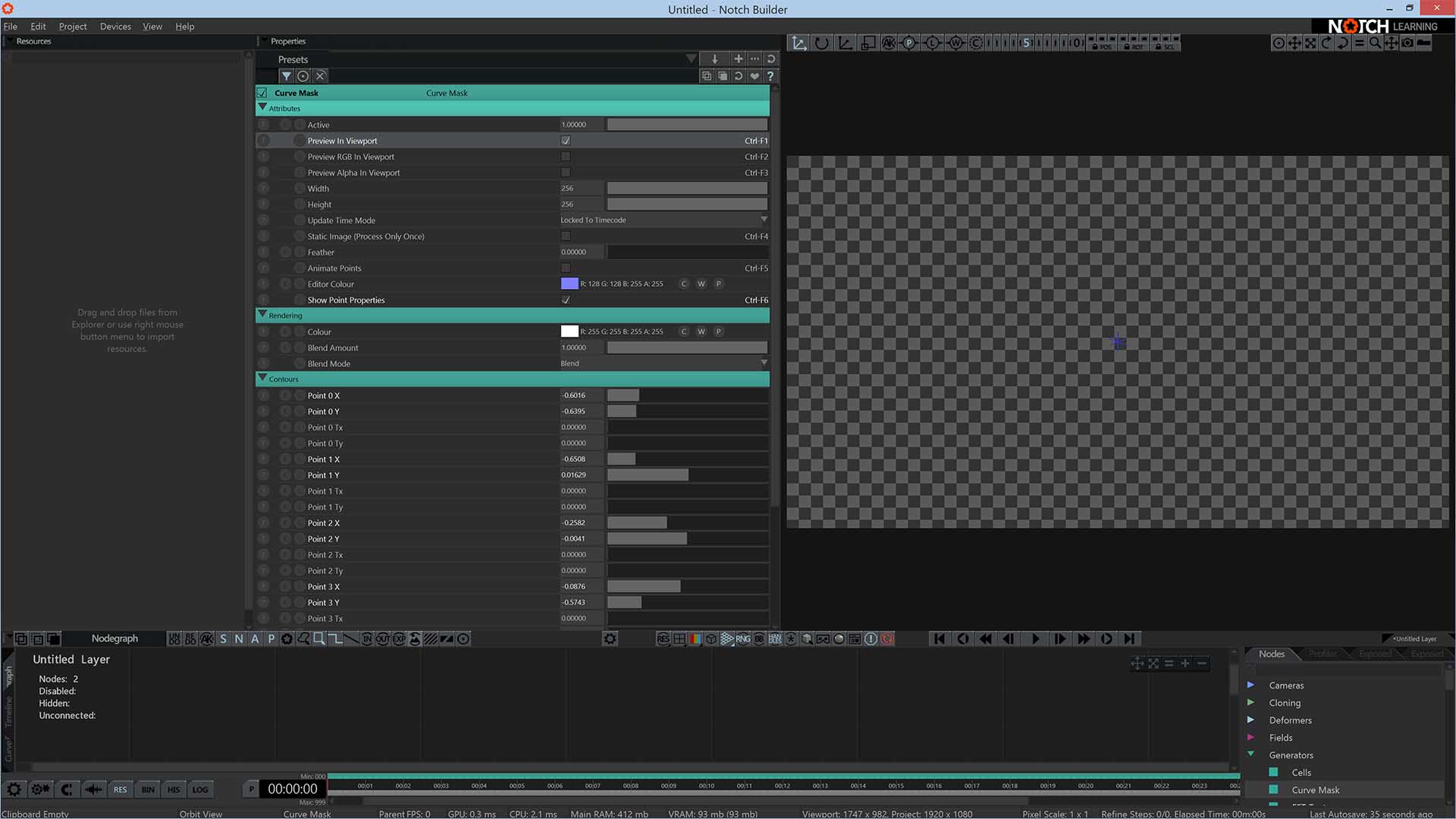
Task: Click the question mark help icon in Properties
Action: (x=770, y=76)
